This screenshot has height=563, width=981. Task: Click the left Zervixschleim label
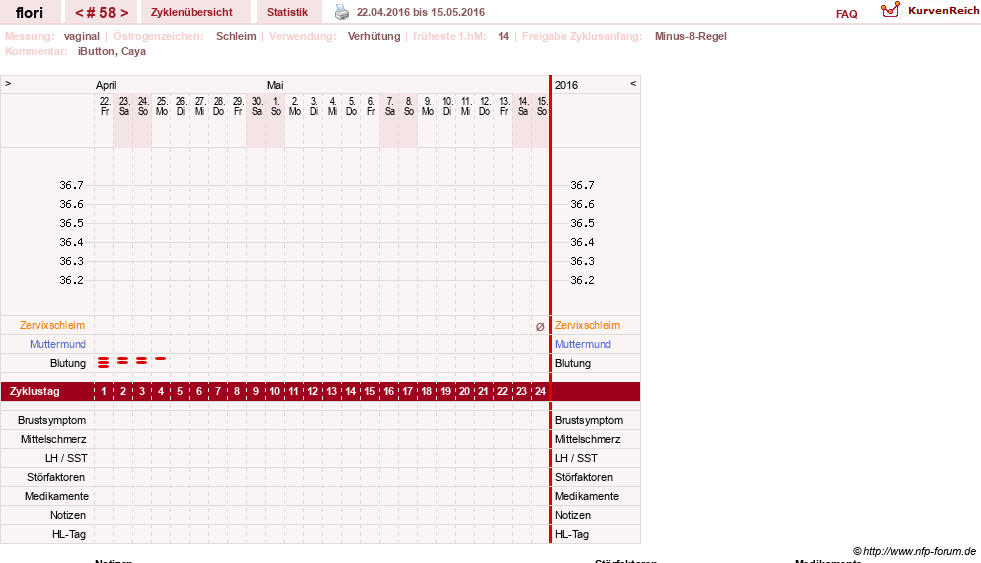(x=53, y=325)
